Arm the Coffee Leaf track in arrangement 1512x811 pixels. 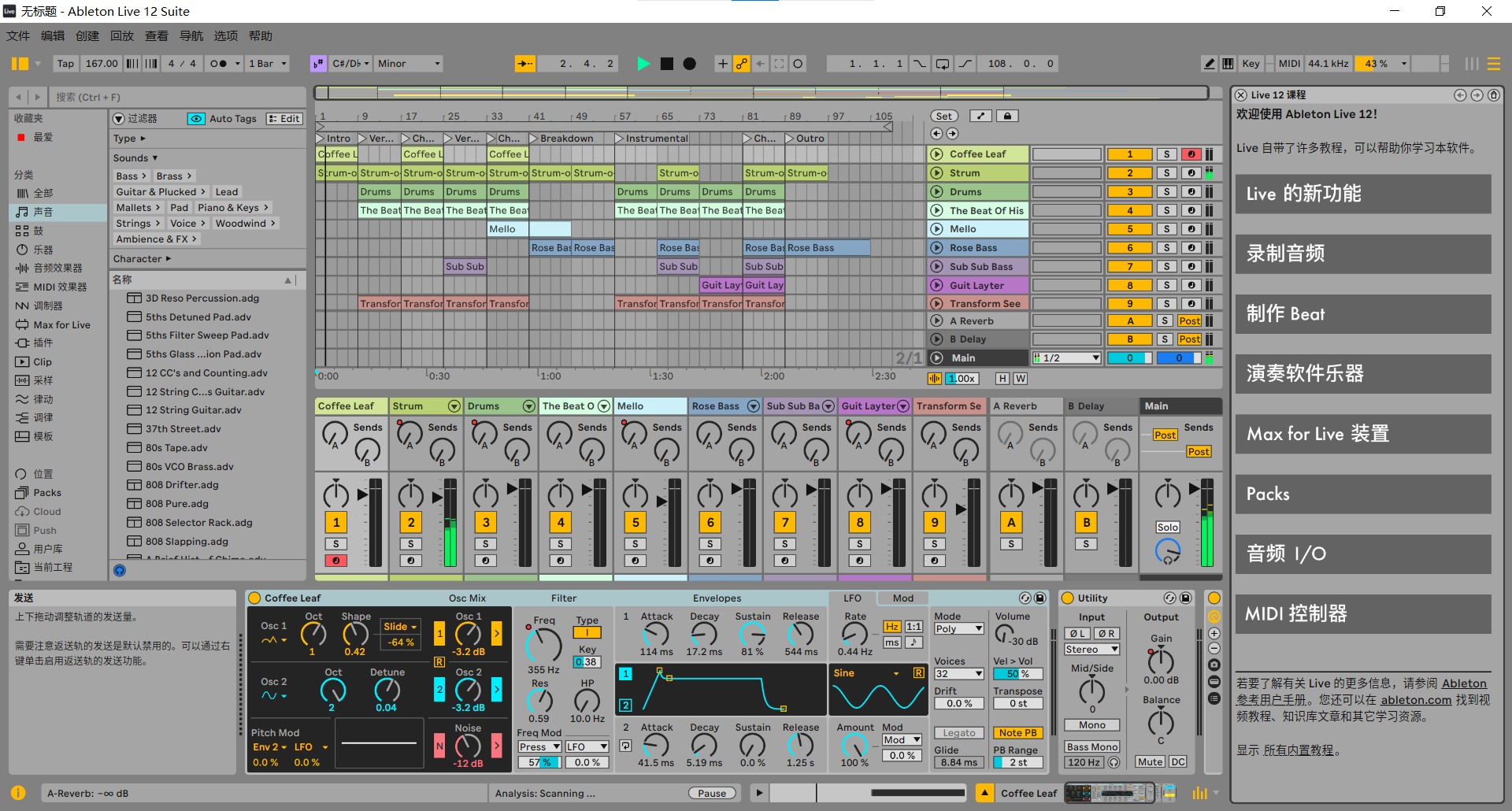[1191, 154]
